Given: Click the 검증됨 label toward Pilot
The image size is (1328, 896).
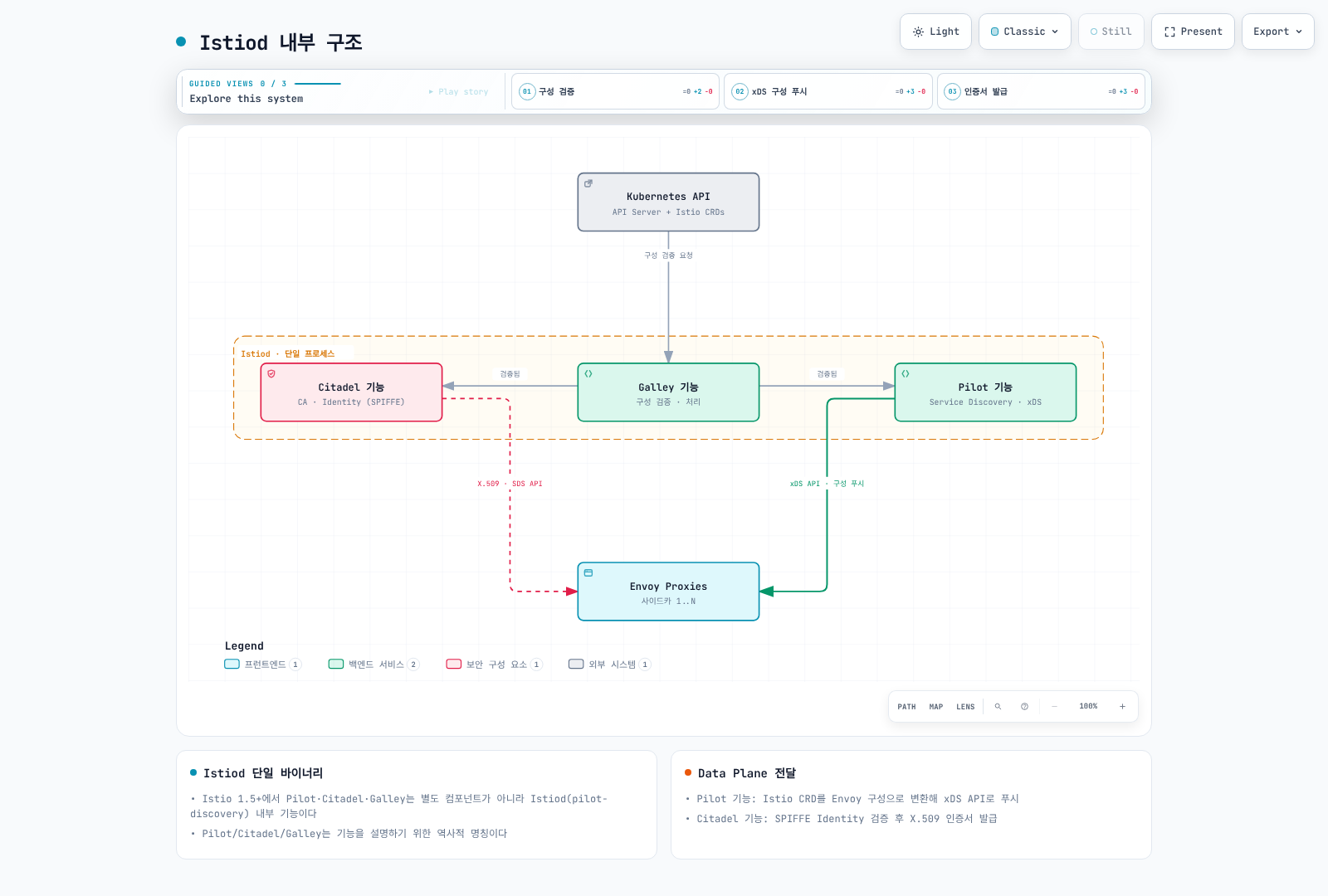Looking at the screenshot, I should [827, 374].
